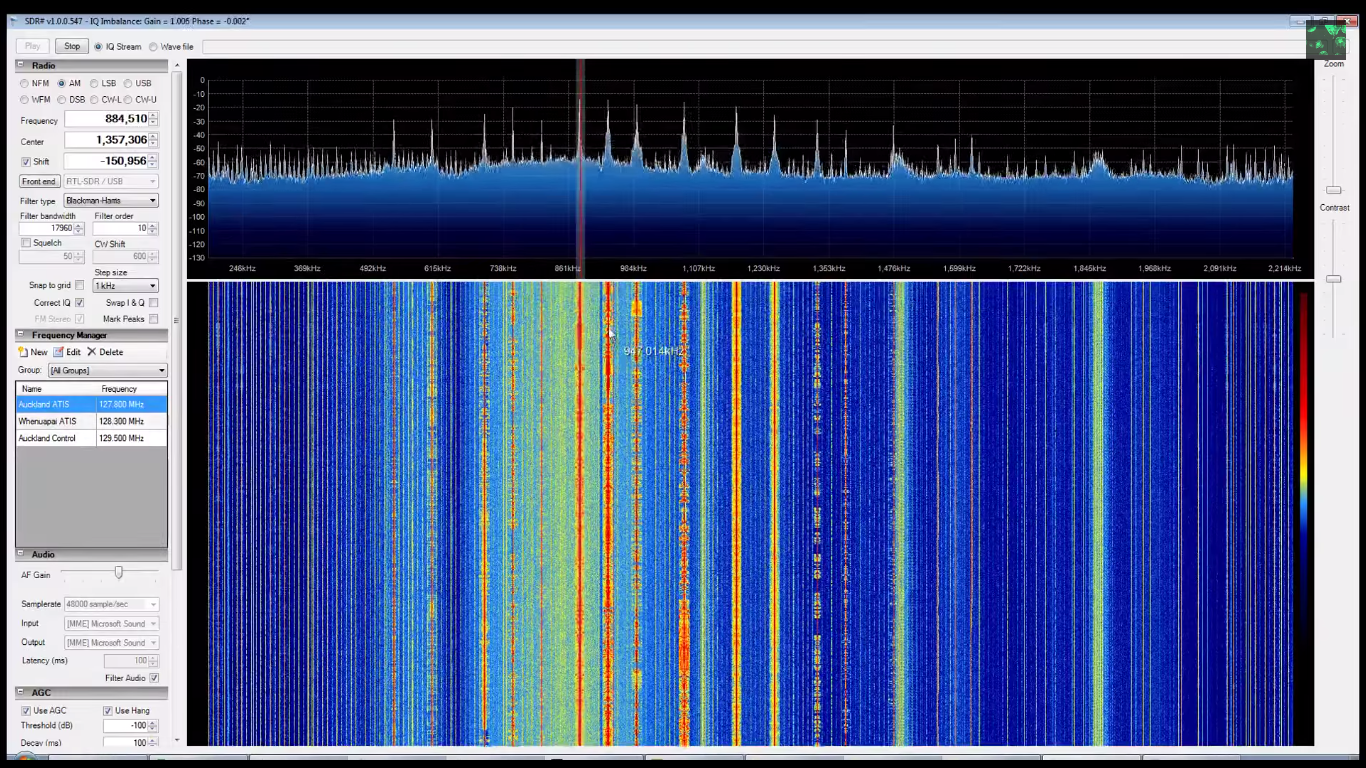This screenshot has width=1366, height=768.
Task: Disable Use Hang in AGC section
Action: (107, 710)
